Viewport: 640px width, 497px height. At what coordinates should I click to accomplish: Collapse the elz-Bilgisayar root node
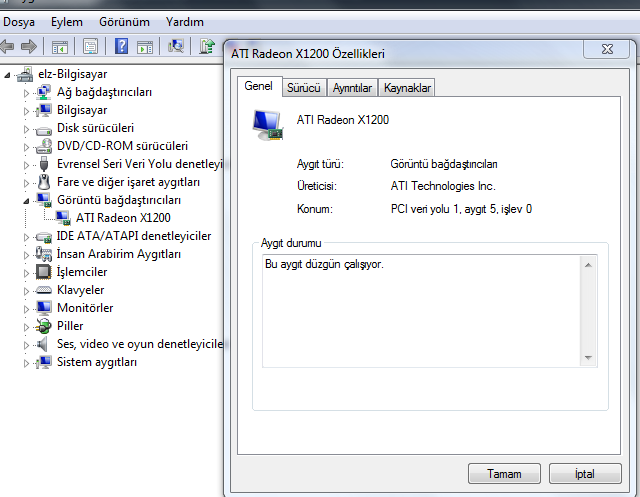point(7,75)
